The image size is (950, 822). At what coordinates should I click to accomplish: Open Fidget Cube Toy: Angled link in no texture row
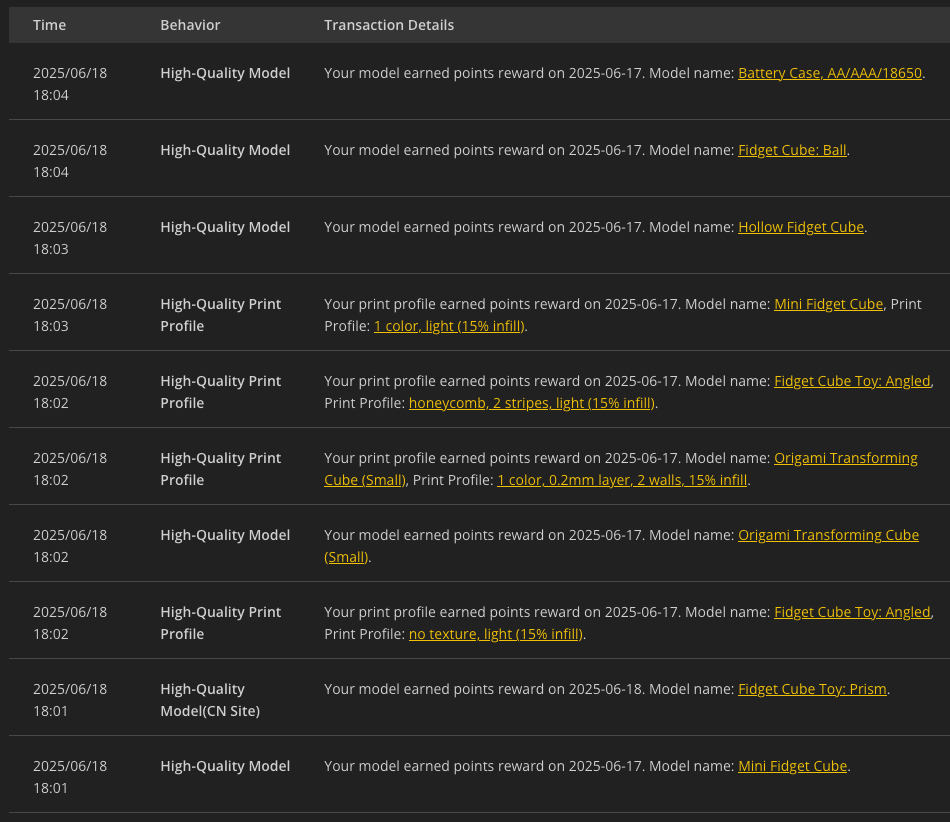coord(852,612)
